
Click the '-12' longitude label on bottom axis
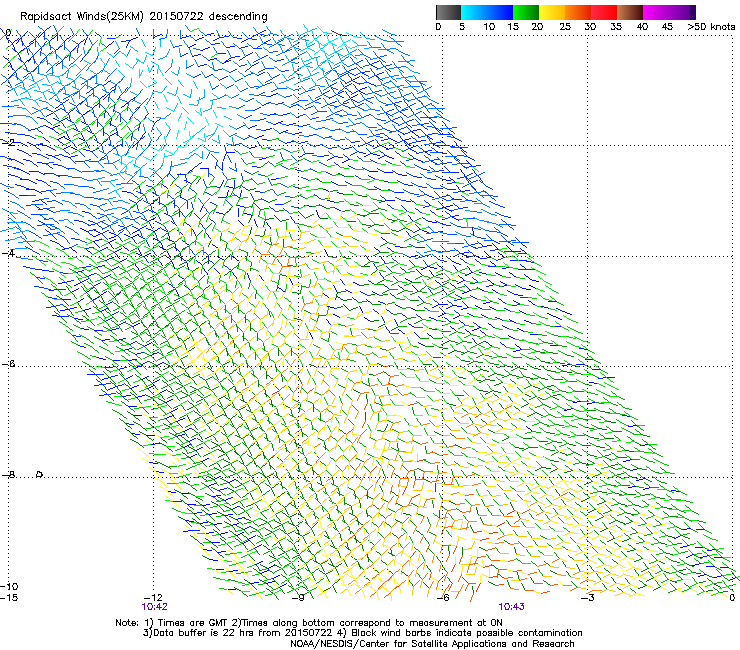153,598
